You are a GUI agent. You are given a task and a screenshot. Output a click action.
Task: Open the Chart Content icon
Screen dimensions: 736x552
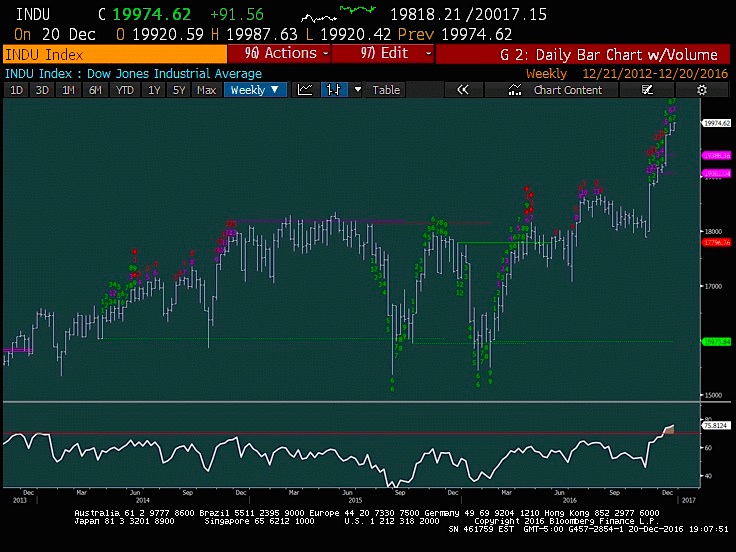click(x=515, y=90)
